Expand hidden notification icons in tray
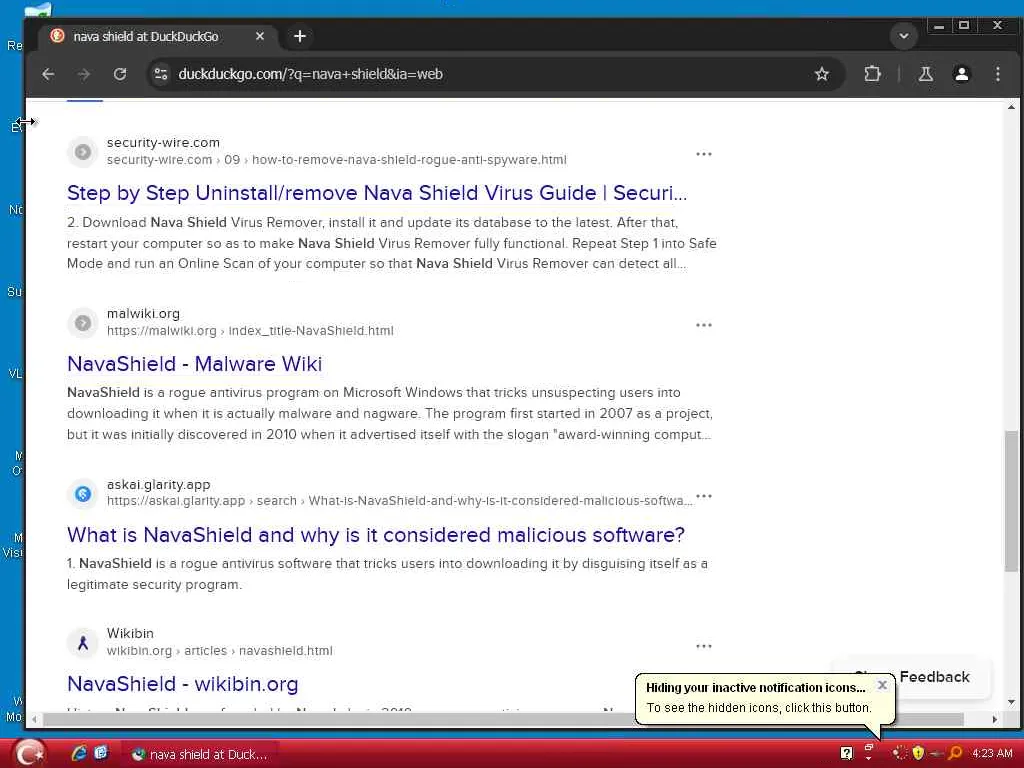The image size is (1024, 768). (x=869, y=753)
